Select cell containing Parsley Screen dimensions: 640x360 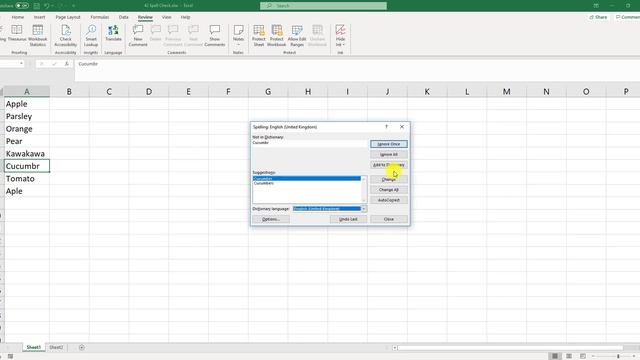(27, 116)
